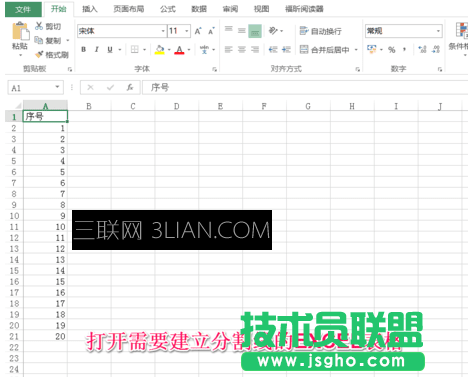Select row 10 header
Viewport: 468px width, 377px height.
point(14,216)
